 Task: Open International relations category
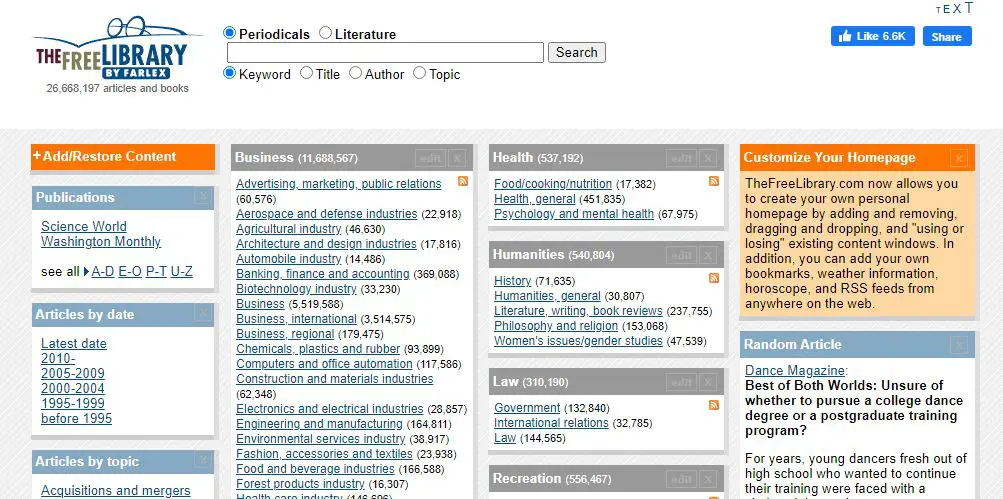(551, 423)
